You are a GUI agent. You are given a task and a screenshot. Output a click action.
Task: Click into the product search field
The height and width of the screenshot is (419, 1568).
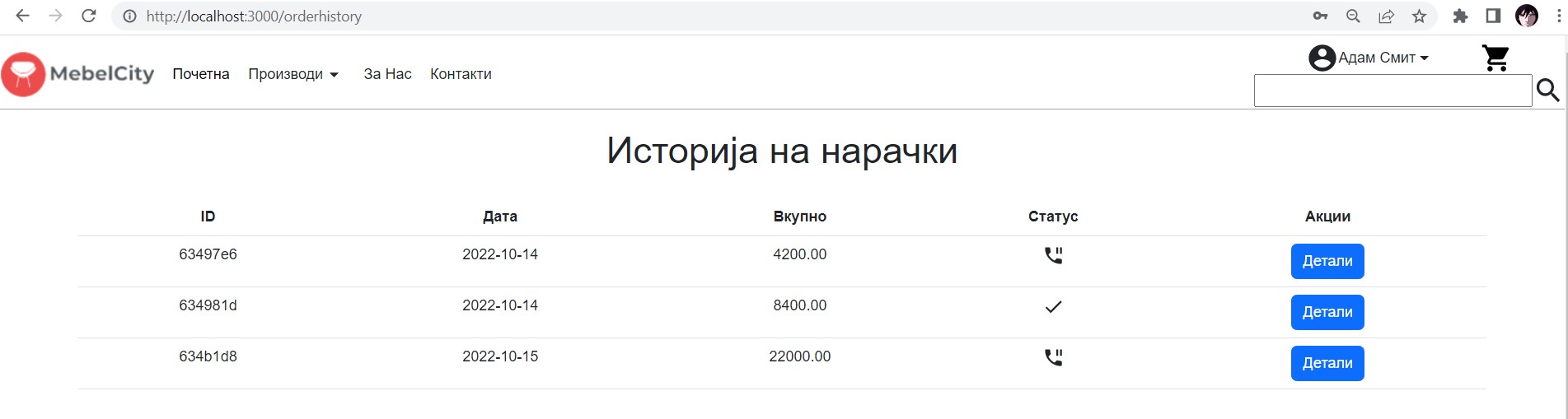tap(1392, 91)
